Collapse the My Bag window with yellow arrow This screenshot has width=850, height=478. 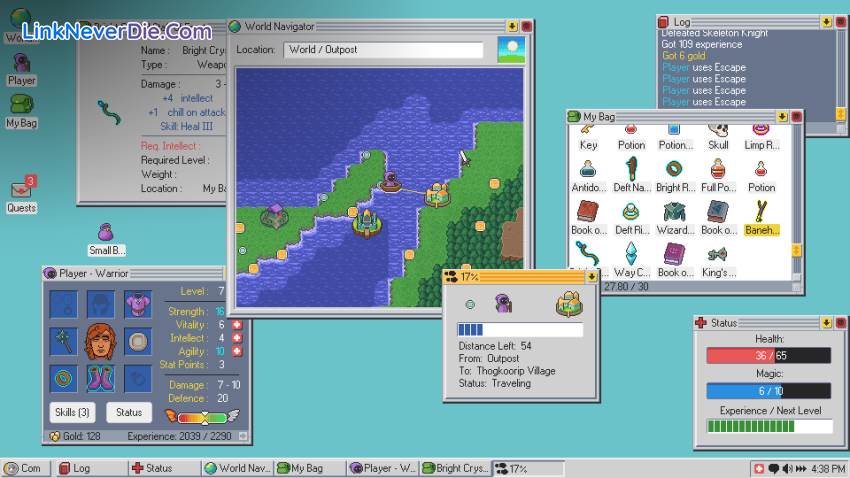[x=782, y=117]
